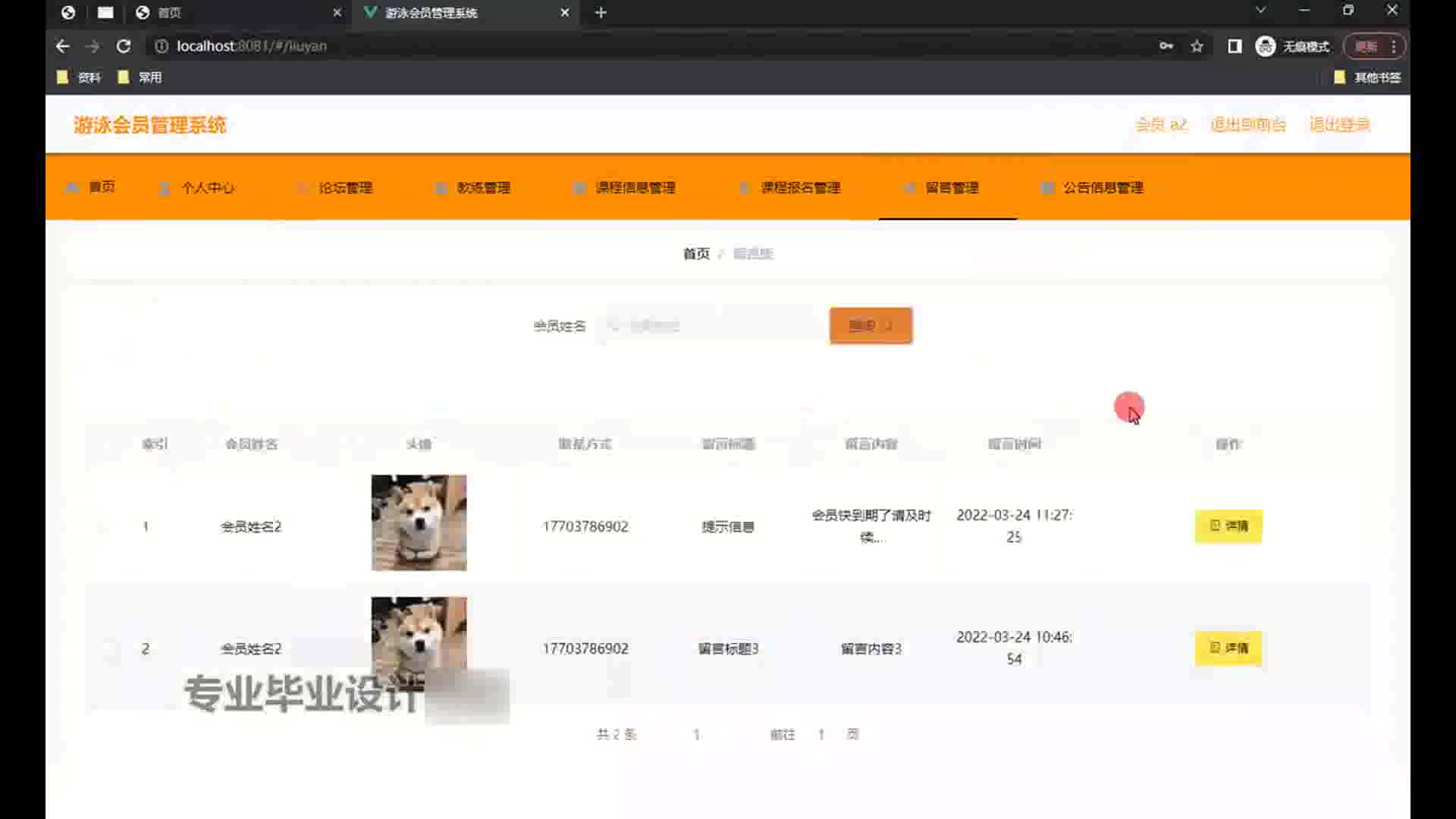Open 详情 for the 提示信息 message row
1456x819 pixels.
[1228, 526]
